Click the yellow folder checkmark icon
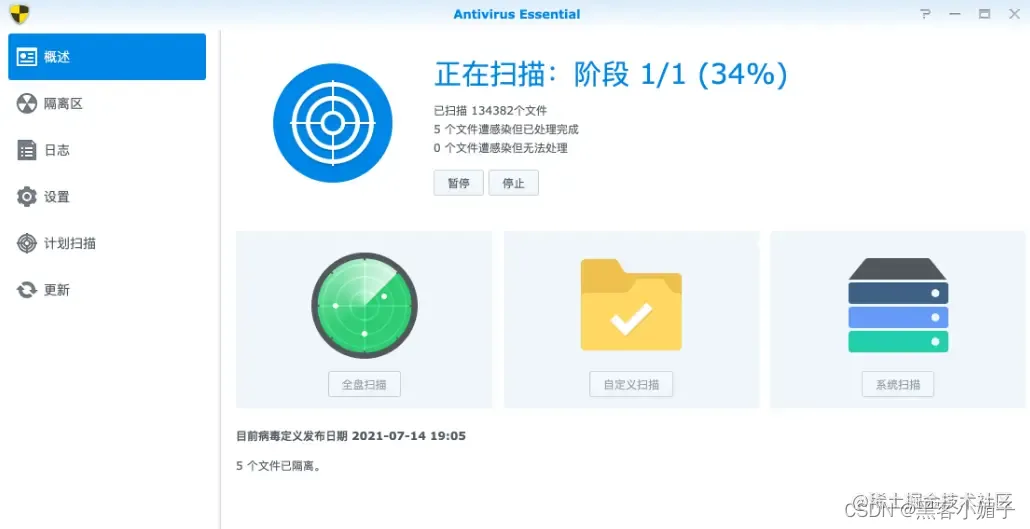This screenshot has height=529, width=1030. 631,305
